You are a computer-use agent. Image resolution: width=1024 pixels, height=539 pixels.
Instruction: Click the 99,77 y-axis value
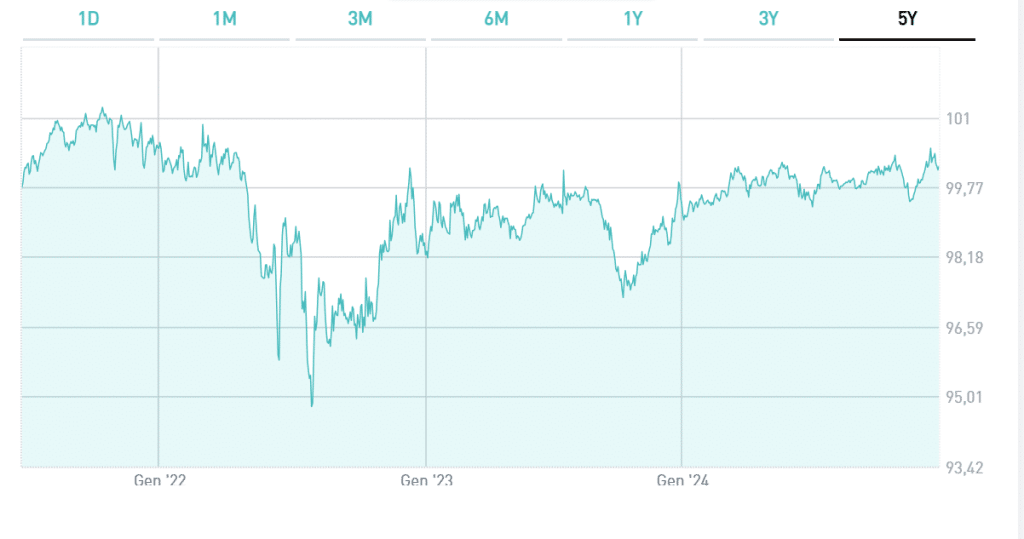coord(965,188)
